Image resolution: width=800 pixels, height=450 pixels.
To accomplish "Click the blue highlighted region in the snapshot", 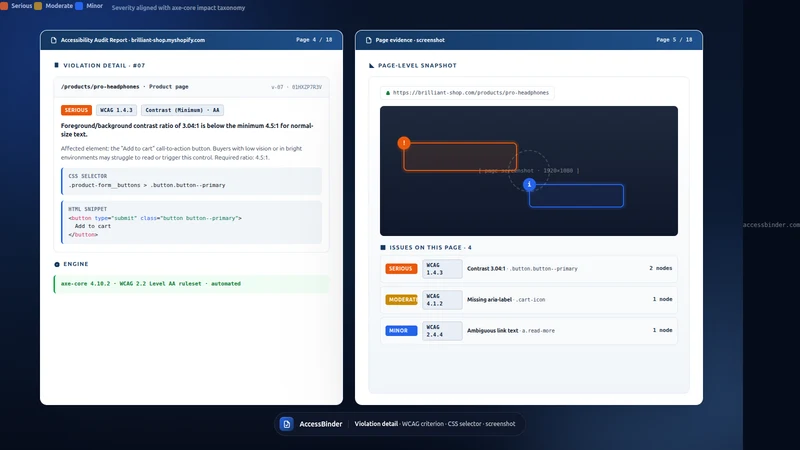I will coord(576,195).
